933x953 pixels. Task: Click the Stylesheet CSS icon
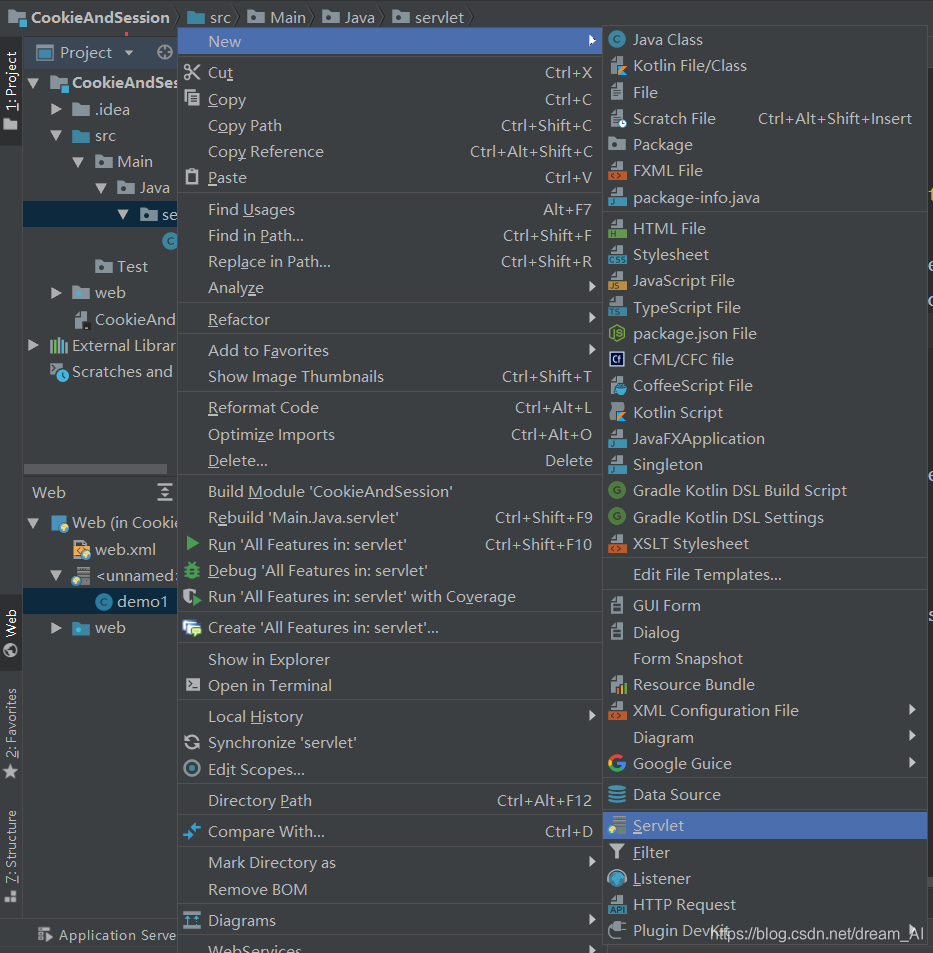tap(617, 255)
